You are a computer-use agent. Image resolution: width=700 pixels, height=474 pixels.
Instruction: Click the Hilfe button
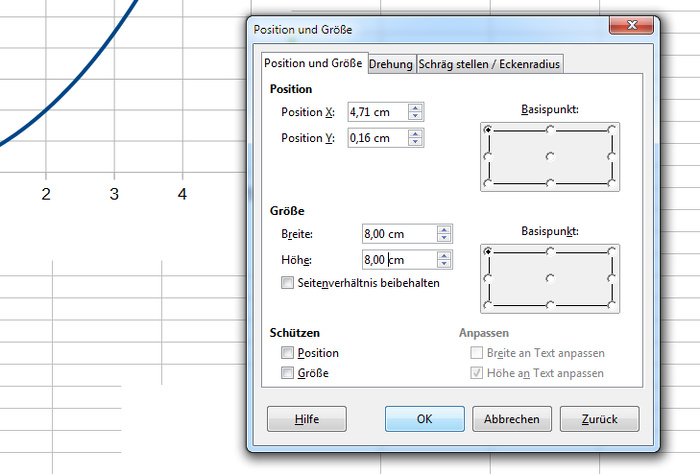pos(307,419)
